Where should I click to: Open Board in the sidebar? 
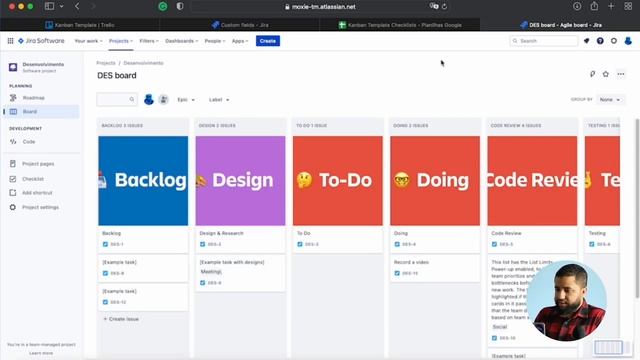point(41,111)
